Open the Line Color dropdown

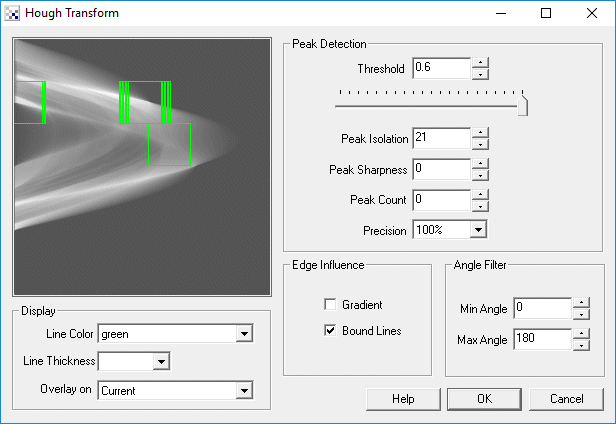point(243,334)
